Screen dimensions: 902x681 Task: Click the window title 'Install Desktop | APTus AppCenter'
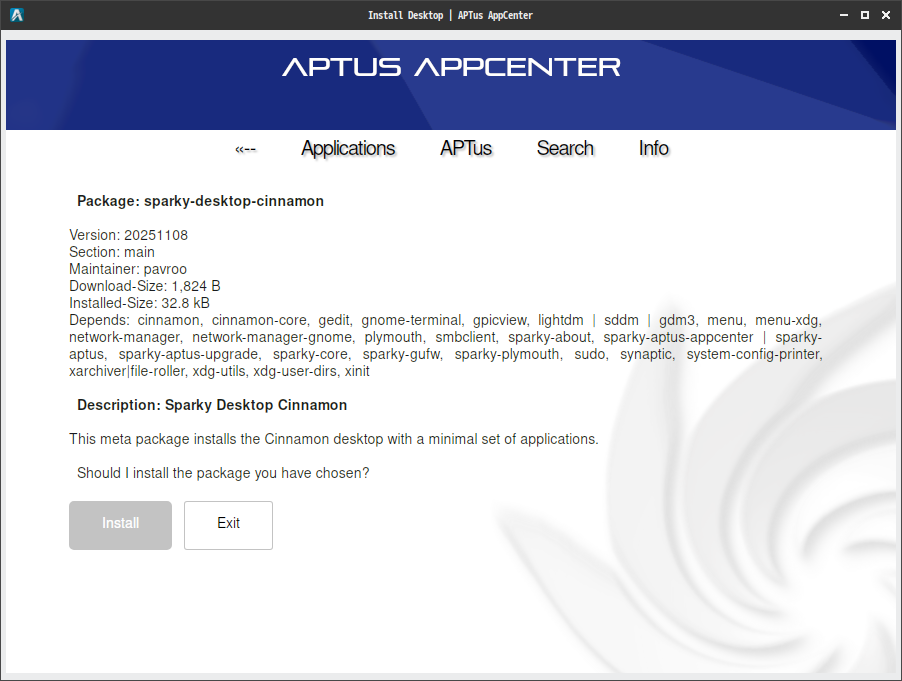pyautogui.click(x=450, y=16)
